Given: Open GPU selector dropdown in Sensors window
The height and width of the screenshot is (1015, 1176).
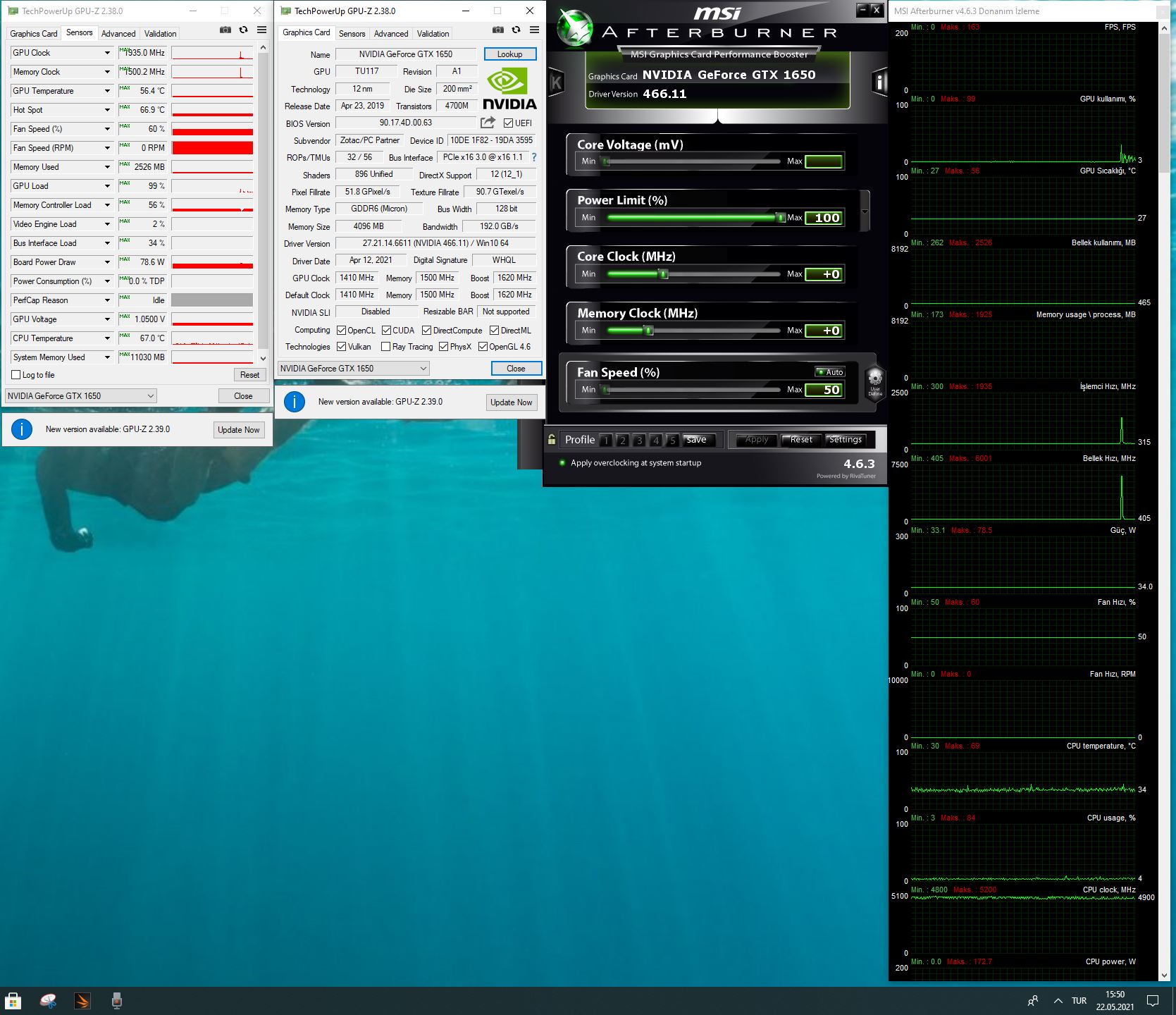Looking at the screenshot, I should pyautogui.click(x=81, y=395).
